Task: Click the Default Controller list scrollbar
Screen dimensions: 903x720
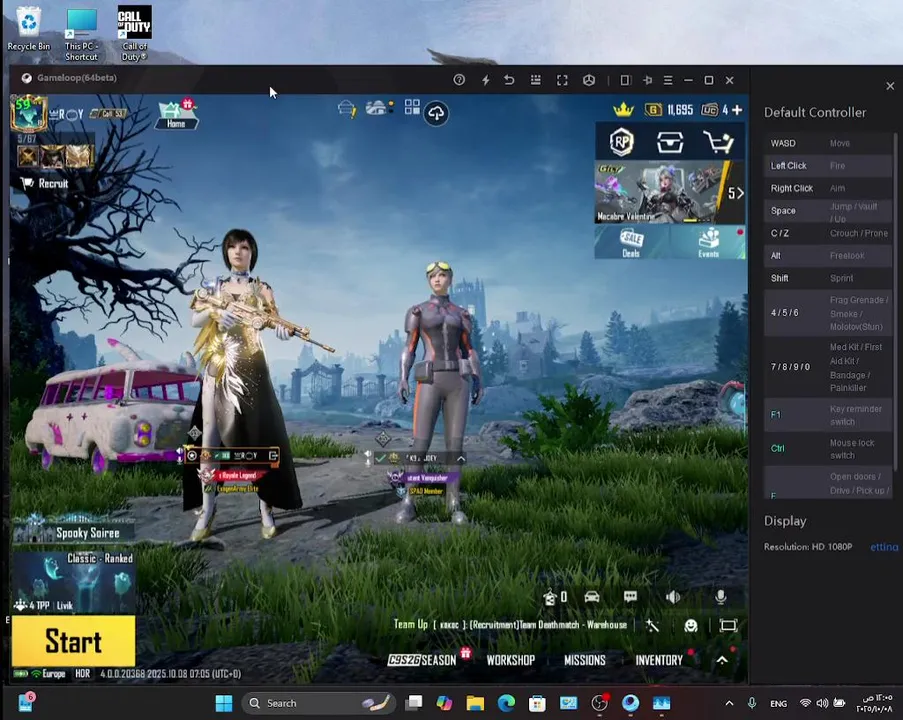Action: pos(895,300)
